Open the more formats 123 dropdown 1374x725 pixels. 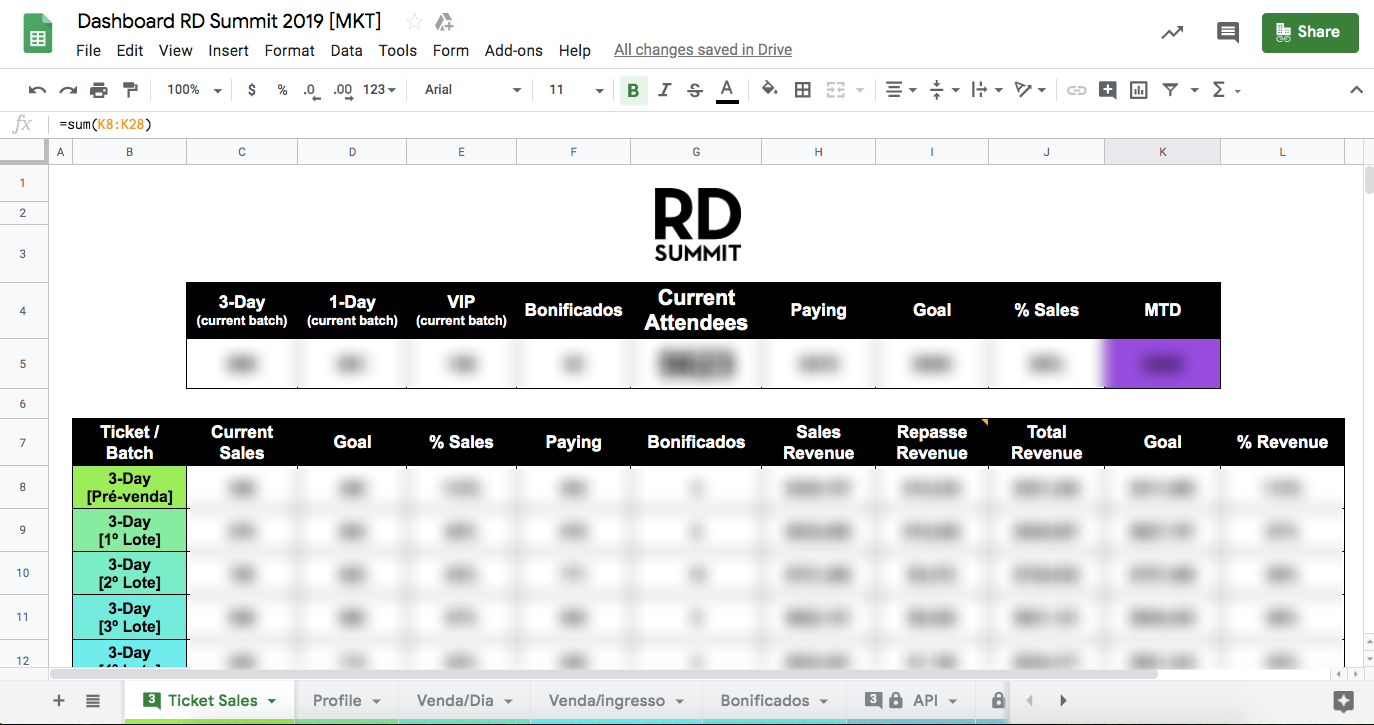click(379, 90)
